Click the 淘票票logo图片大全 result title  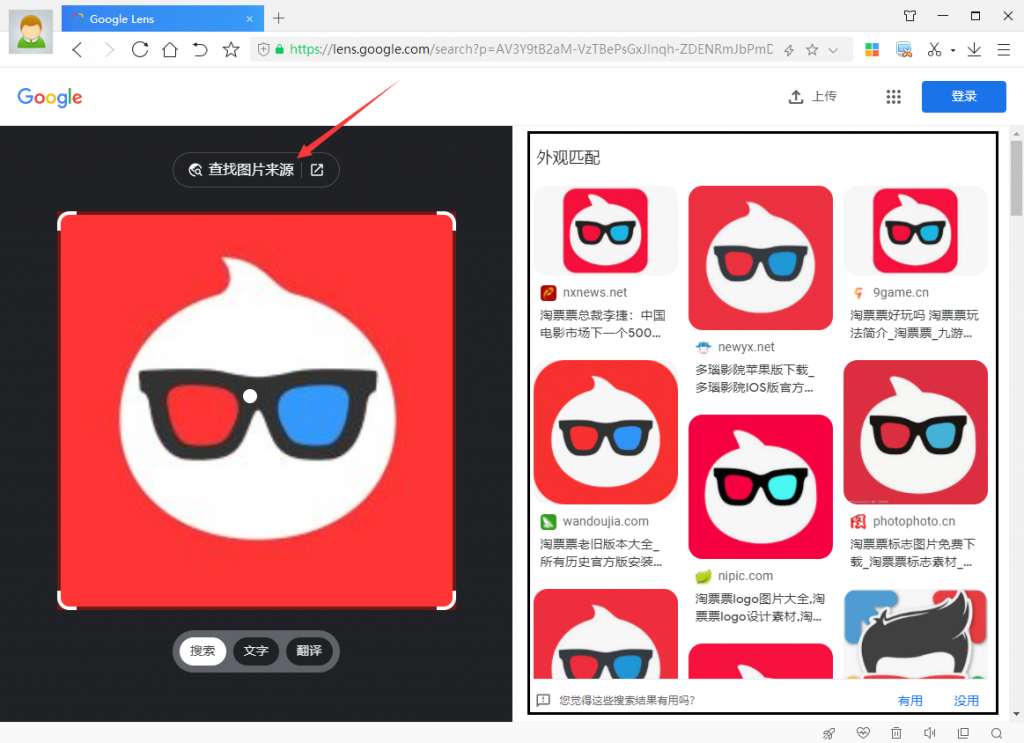pos(760,607)
